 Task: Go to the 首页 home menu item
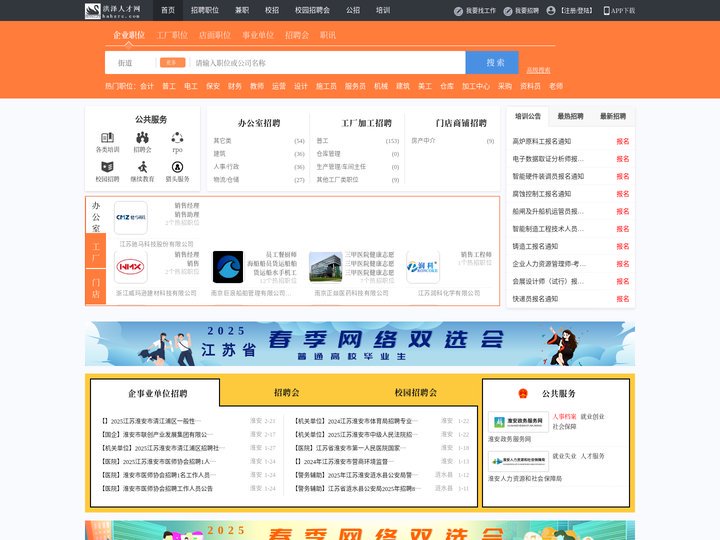168,10
